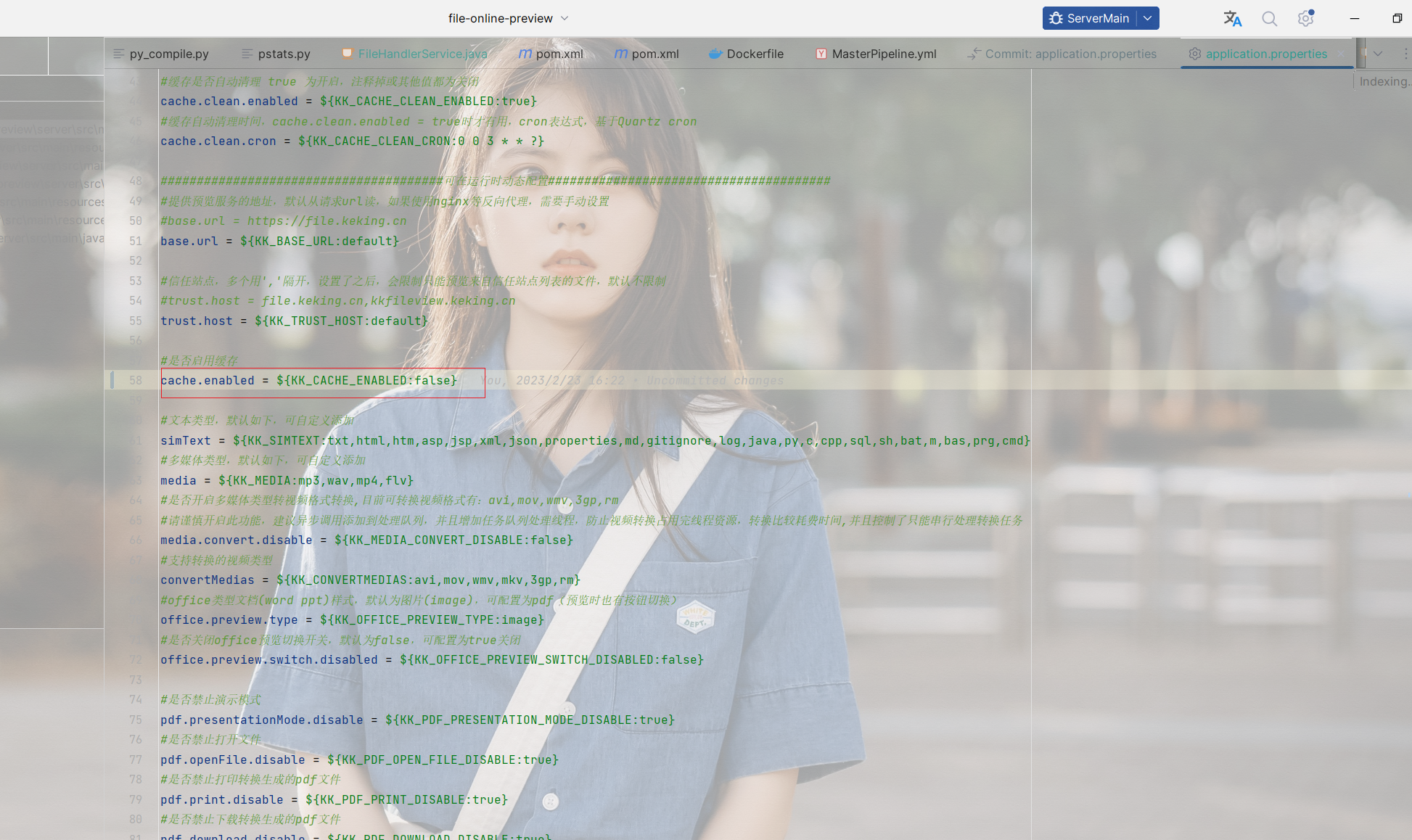The width and height of the screenshot is (1412, 840).
Task: Expand ServerMain run configuration dropdown
Action: tap(1148, 19)
